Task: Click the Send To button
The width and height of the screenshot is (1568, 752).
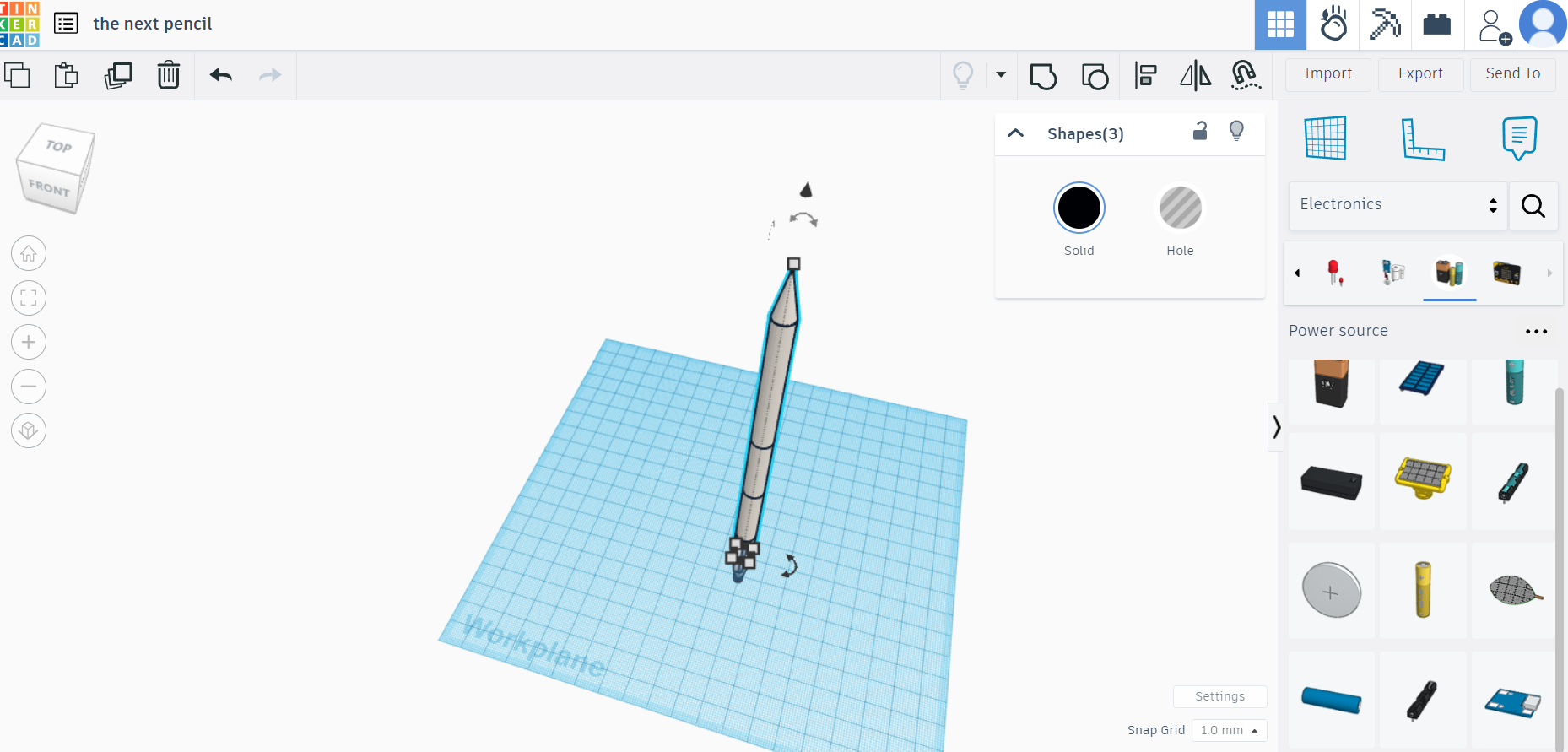Action: [x=1513, y=74]
